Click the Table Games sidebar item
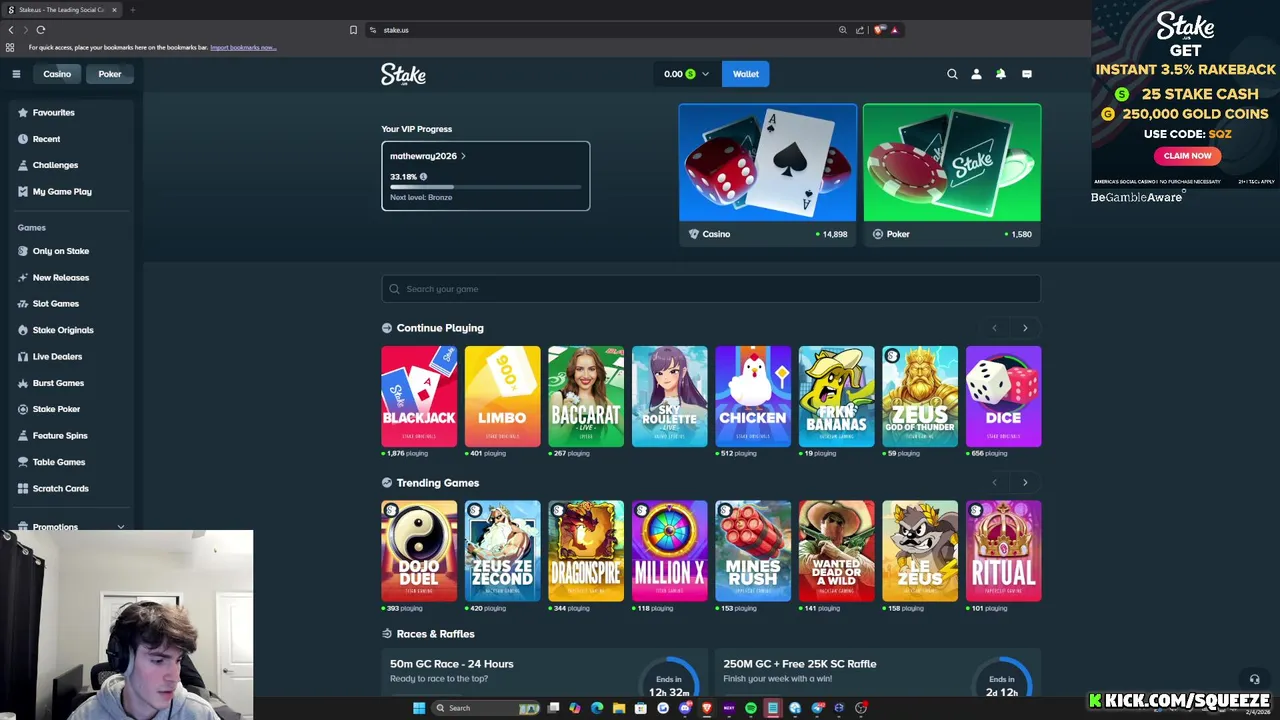 (70, 462)
